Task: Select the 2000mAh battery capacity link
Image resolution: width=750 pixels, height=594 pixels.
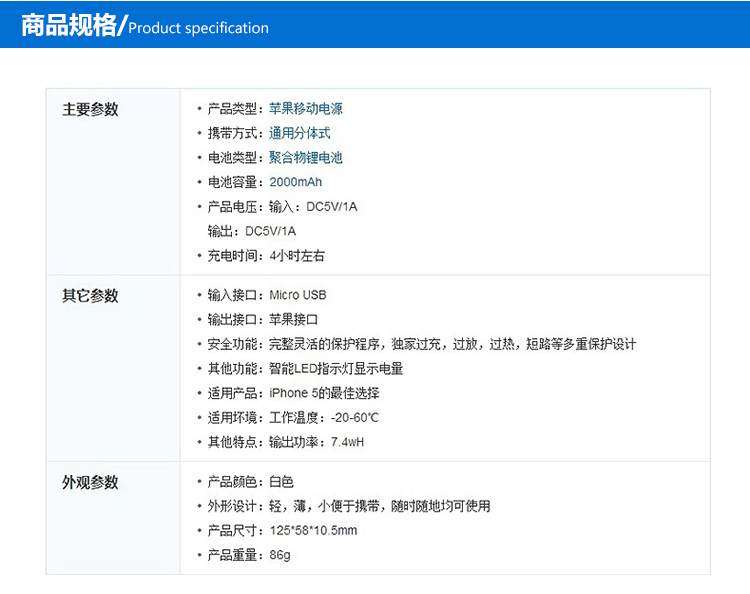Action: pos(296,182)
